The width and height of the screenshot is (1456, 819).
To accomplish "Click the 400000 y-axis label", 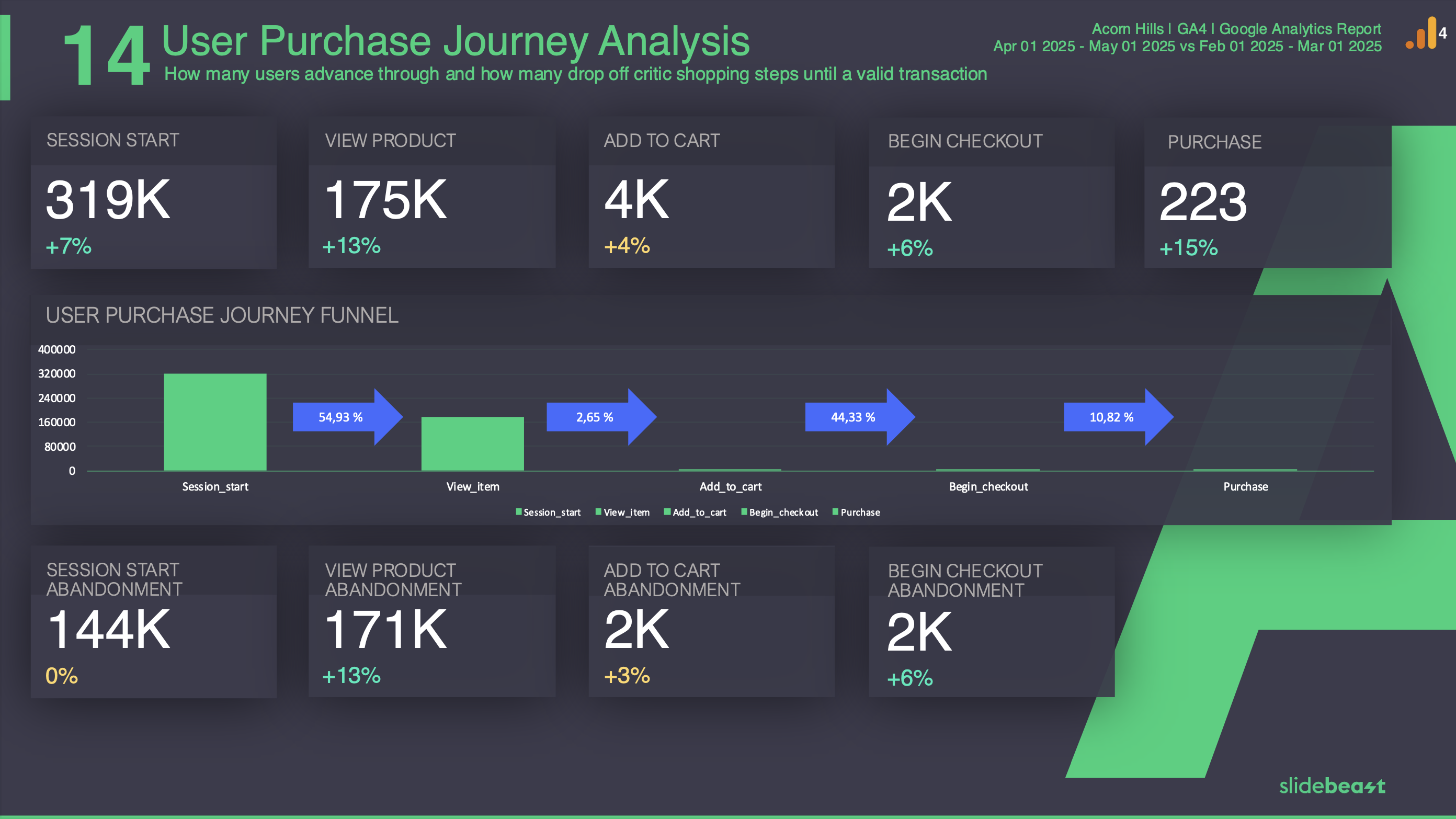I will point(56,349).
